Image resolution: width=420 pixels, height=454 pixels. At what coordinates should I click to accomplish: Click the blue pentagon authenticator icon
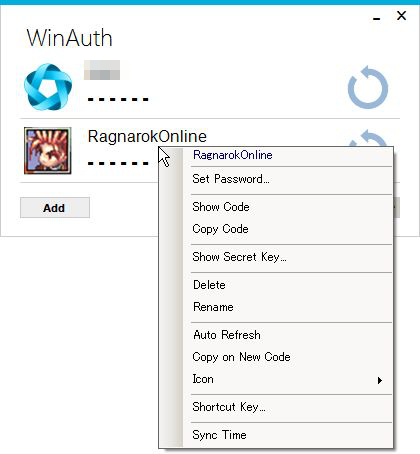click(48, 87)
